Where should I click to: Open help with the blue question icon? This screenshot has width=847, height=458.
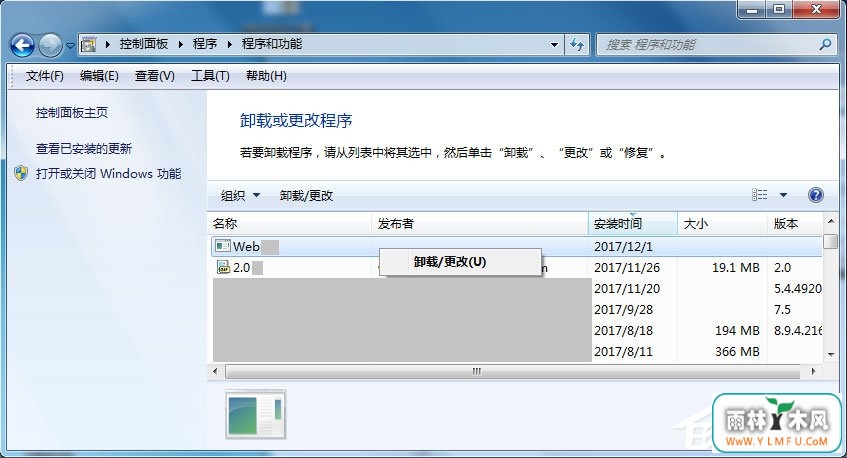pos(816,195)
